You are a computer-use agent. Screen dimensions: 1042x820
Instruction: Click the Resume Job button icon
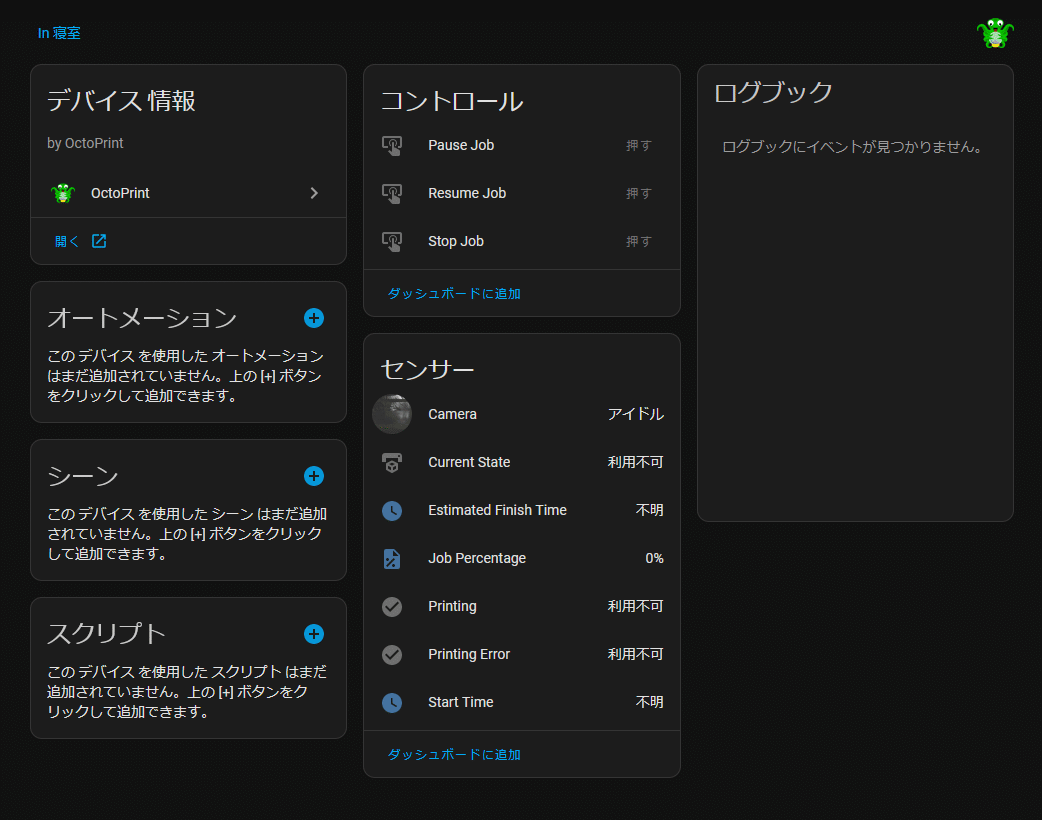point(392,193)
